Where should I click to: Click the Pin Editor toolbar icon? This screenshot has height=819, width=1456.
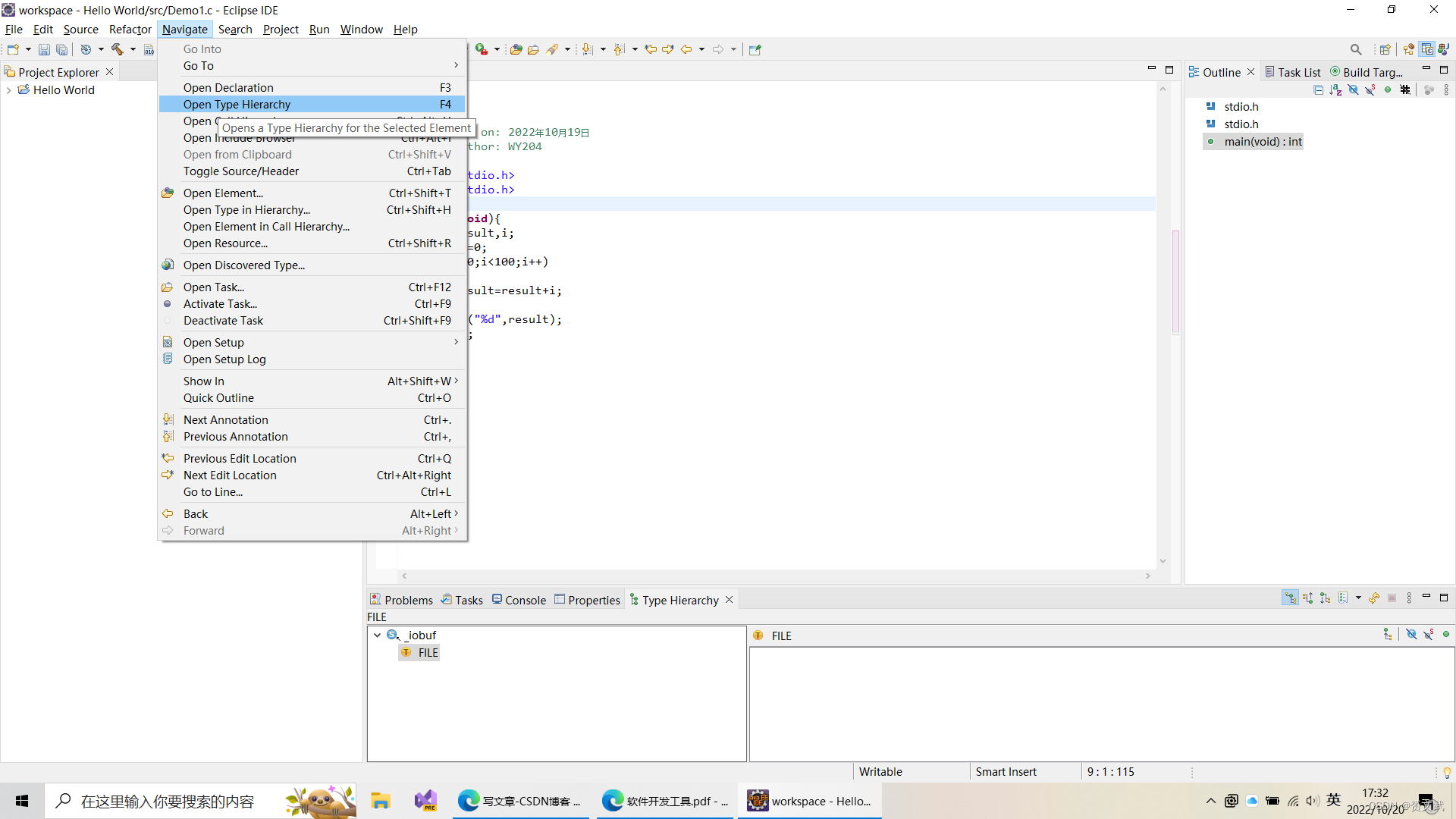[x=755, y=49]
